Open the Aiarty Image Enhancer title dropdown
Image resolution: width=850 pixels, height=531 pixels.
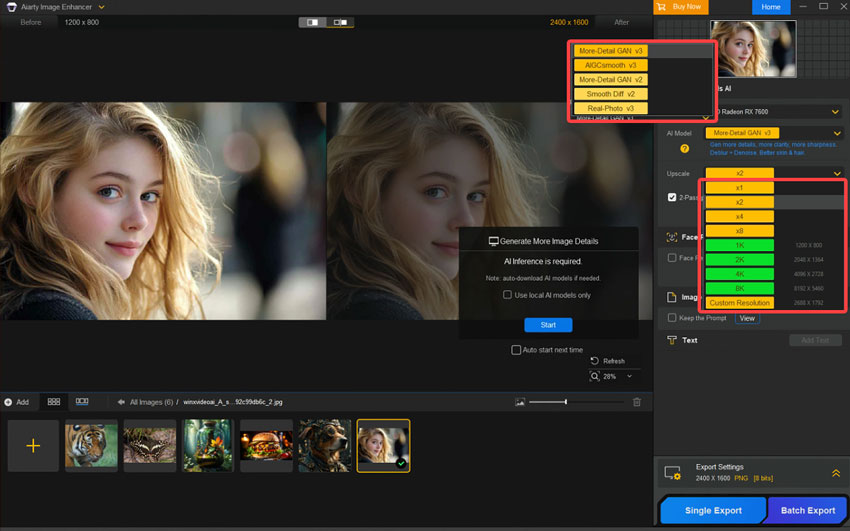[x=102, y=7]
